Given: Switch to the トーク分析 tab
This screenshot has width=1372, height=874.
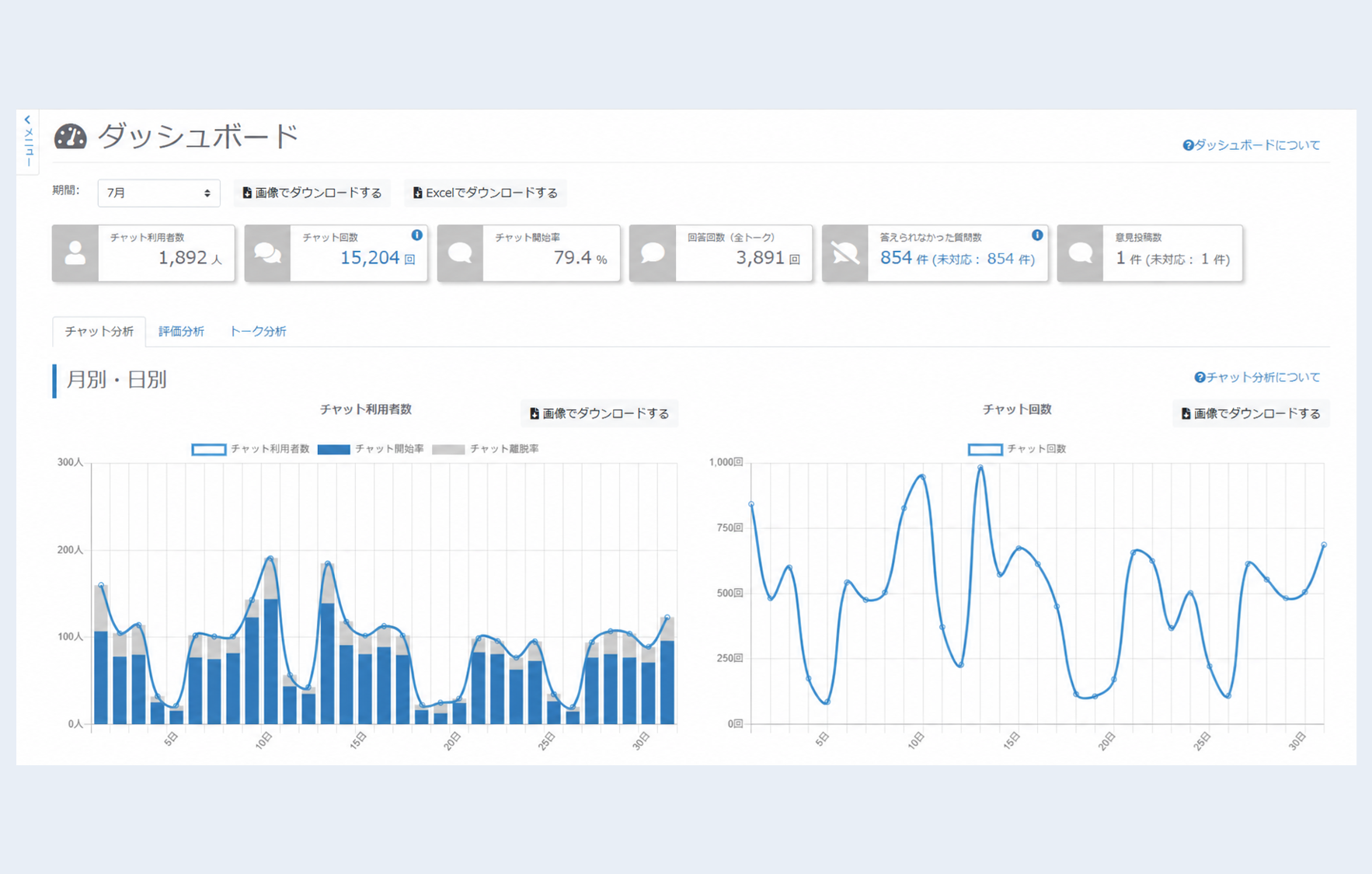Looking at the screenshot, I should (258, 332).
